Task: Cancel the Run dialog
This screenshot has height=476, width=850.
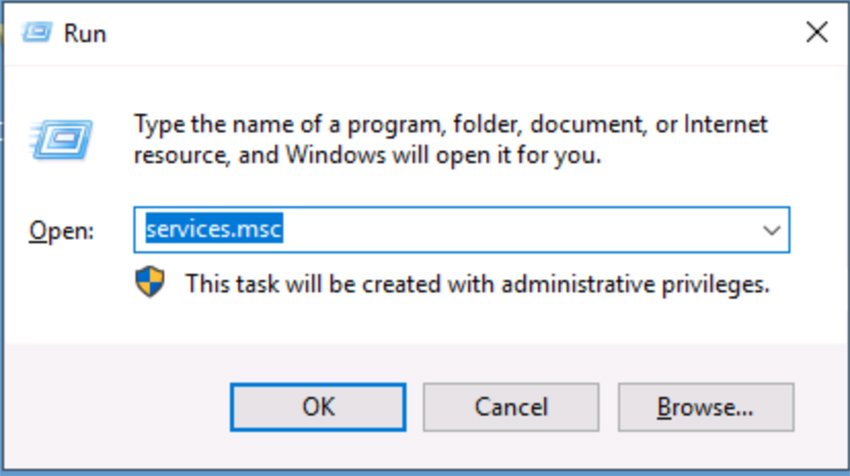Action: (510, 407)
